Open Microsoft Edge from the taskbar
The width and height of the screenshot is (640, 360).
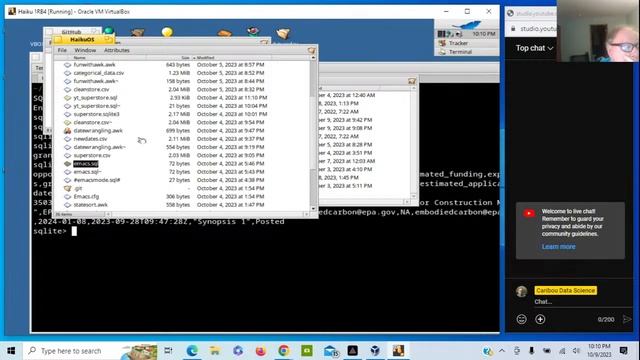click(x=192, y=351)
